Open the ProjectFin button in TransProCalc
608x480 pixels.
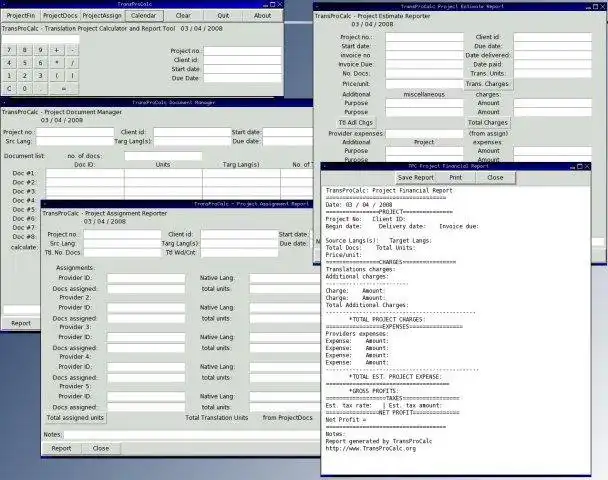click(x=21, y=16)
